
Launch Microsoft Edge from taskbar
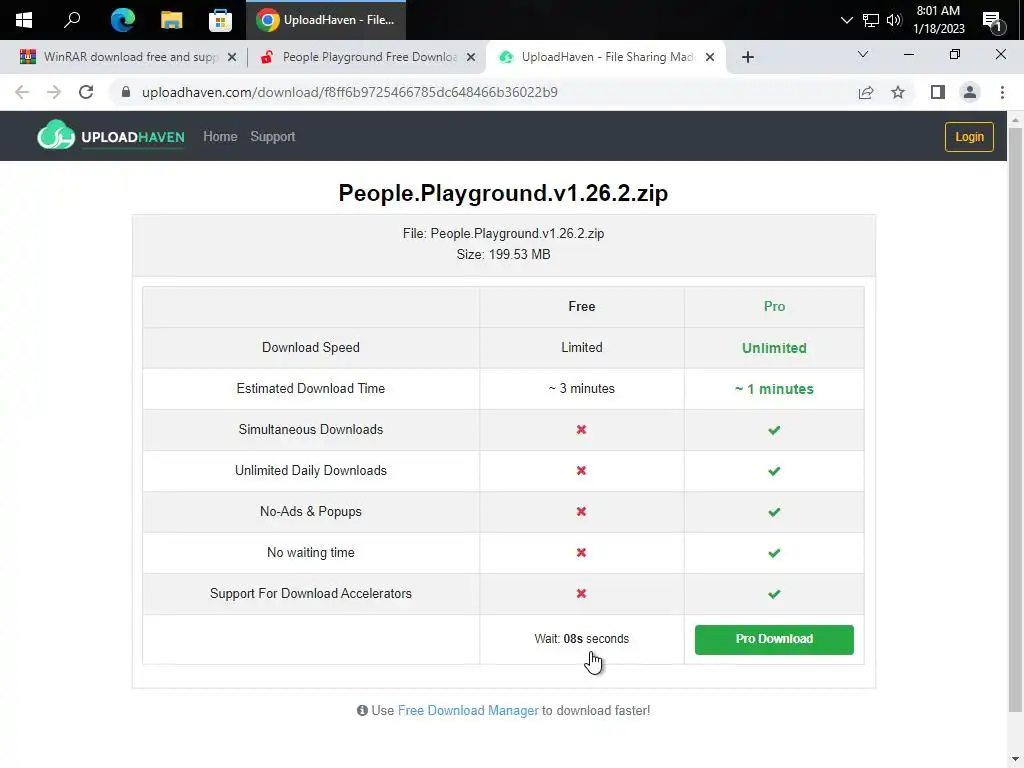122,20
